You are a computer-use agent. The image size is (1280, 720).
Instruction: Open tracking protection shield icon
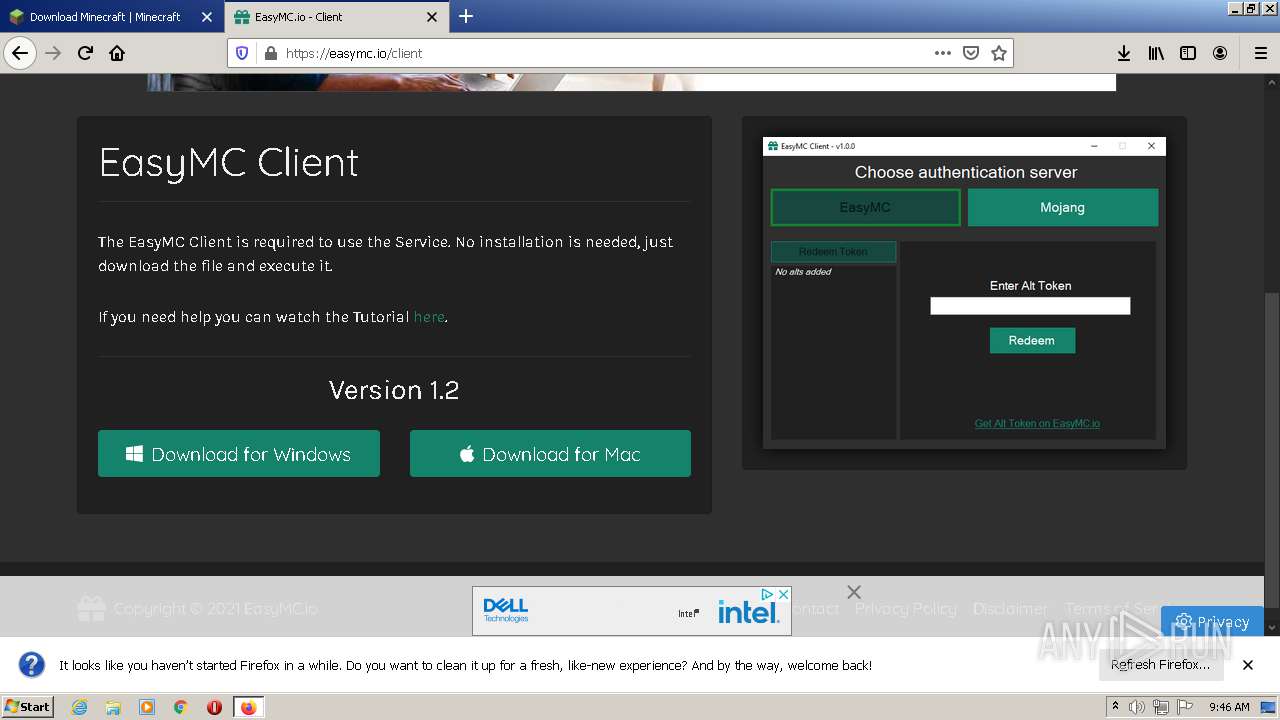[242, 53]
